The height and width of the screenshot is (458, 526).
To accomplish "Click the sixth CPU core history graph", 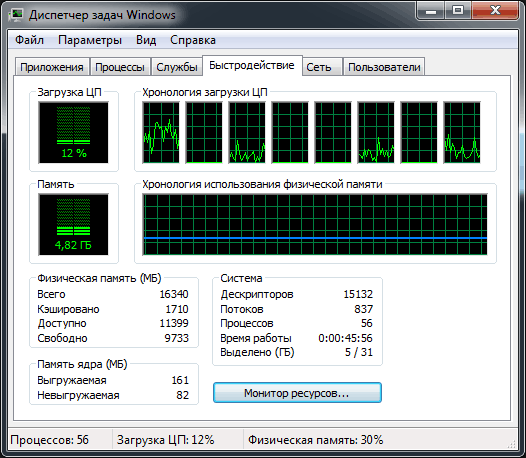I will tap(376, 133).
